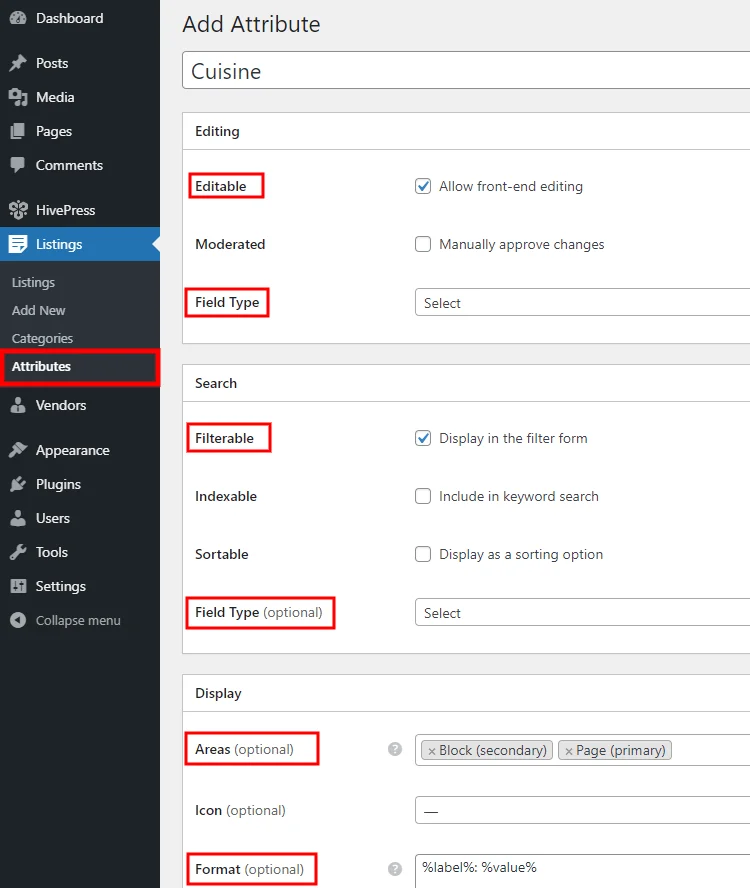Uncheck Allow front-end editing
The width and height of the screenshot is (750, 888).
(x=423, y=186)
